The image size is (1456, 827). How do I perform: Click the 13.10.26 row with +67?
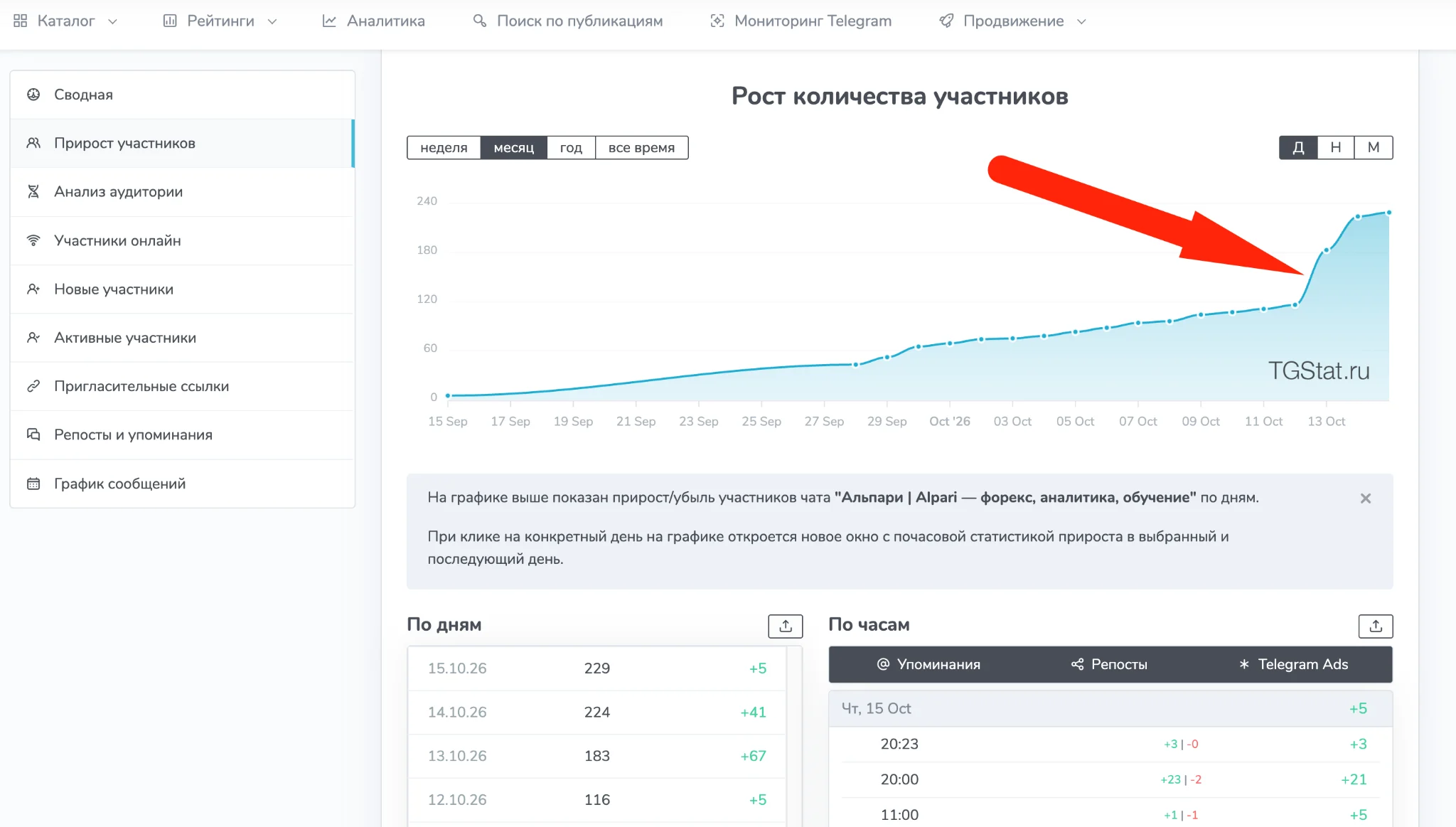pyautogui.click(x=597, y=756)
